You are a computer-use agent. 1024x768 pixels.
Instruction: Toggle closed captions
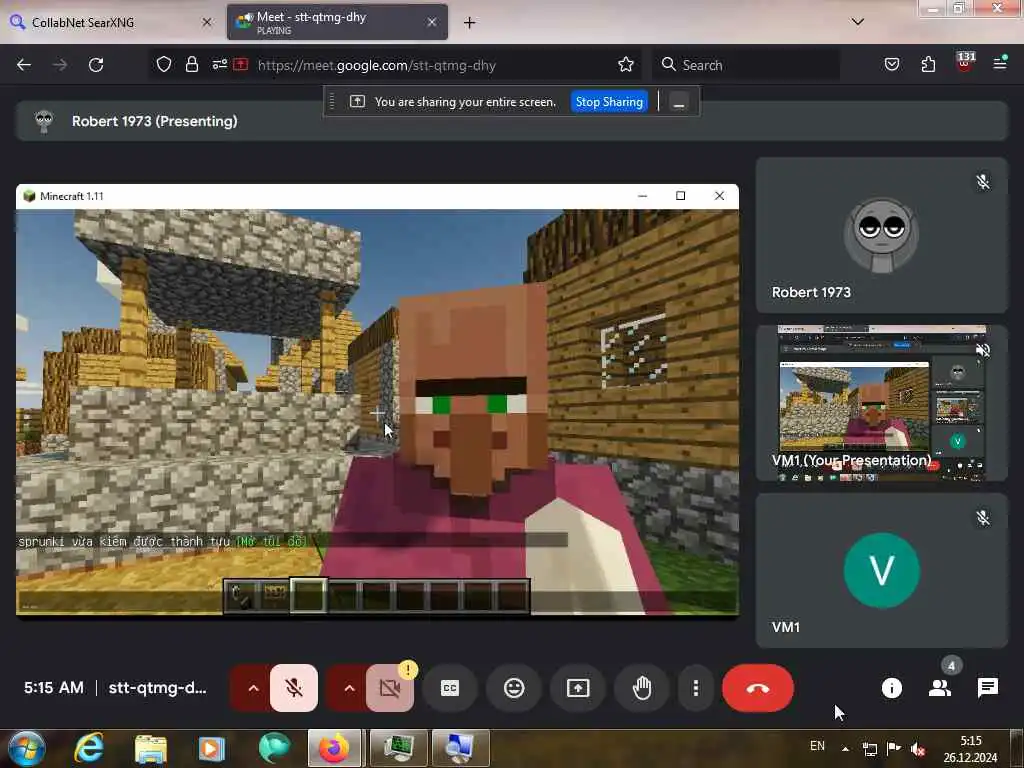pyautogui.click(x=450, y=688)
